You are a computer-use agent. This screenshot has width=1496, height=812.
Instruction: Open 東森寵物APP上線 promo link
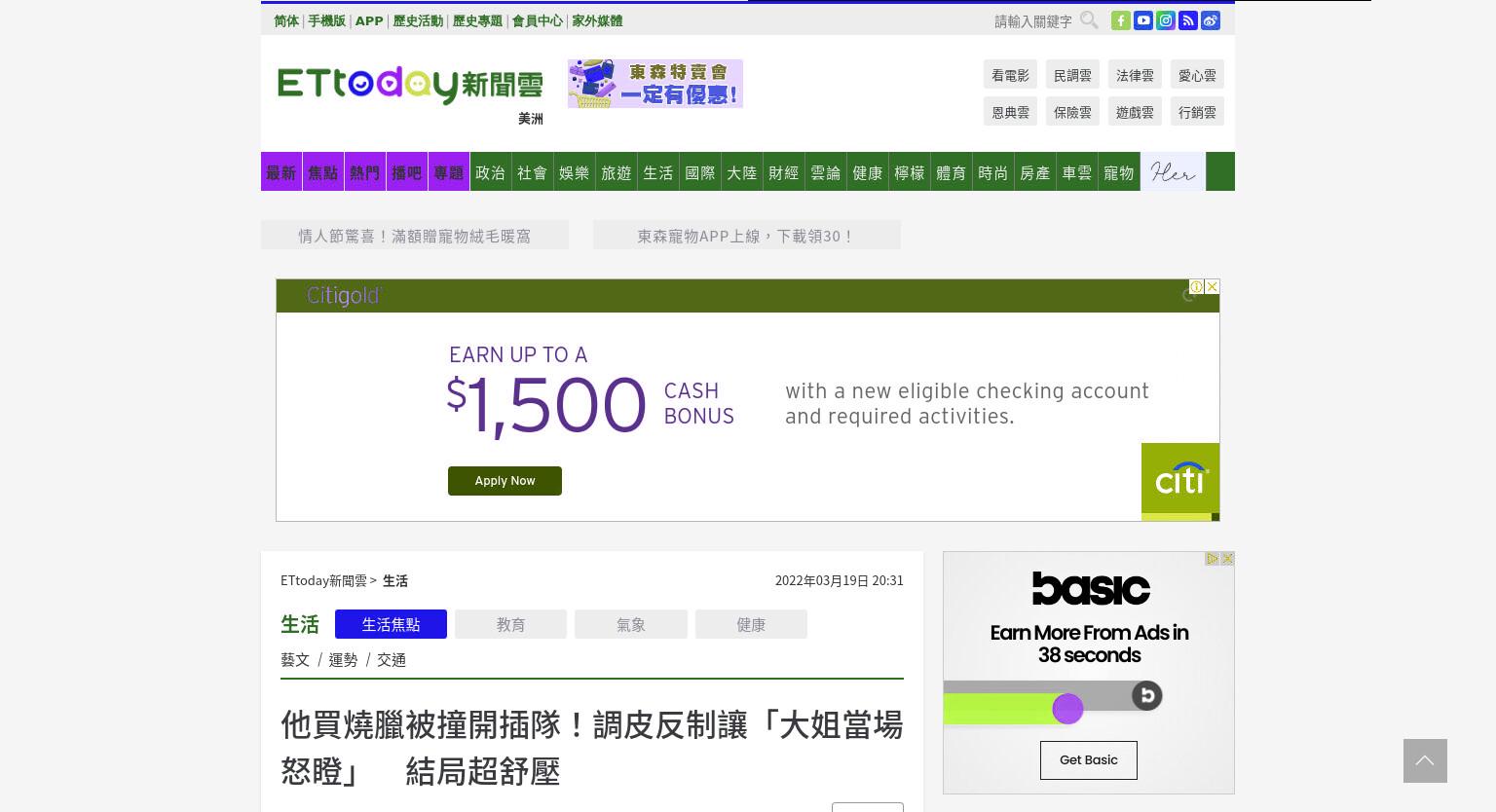pos(747,235)
